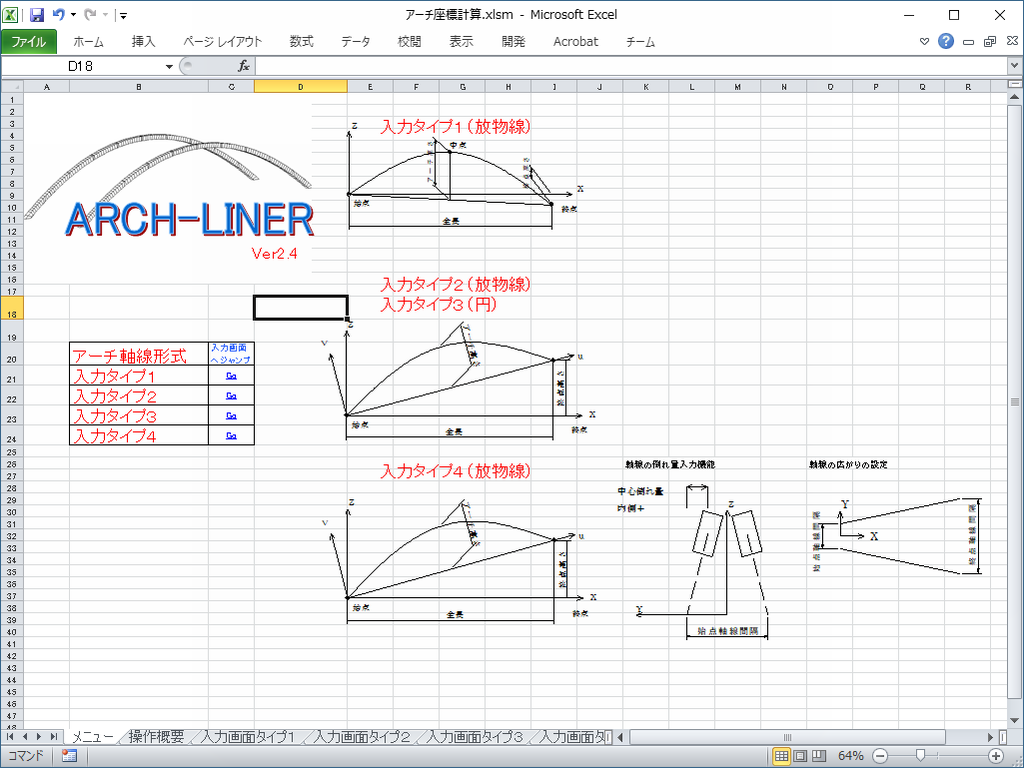
Task: Switch to Normal view in the status bar
Action: pyautogui.click(x=782, y=755)
